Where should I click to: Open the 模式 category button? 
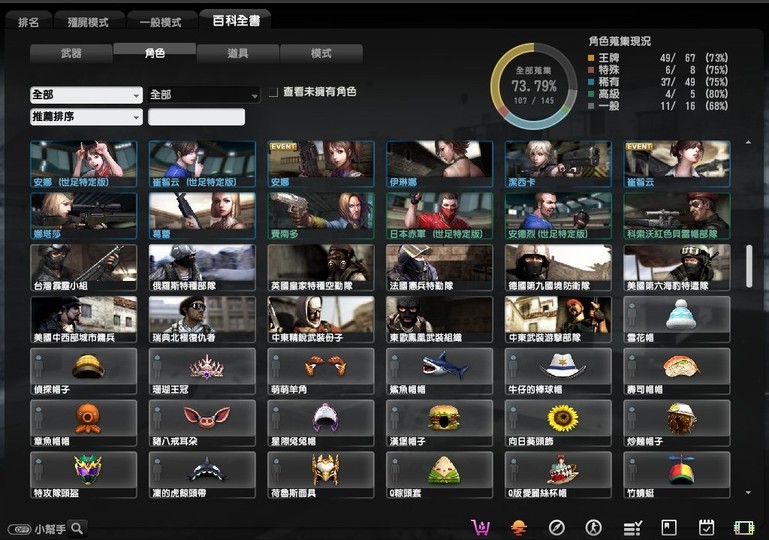pyautogui.click(x=321, y=53)
